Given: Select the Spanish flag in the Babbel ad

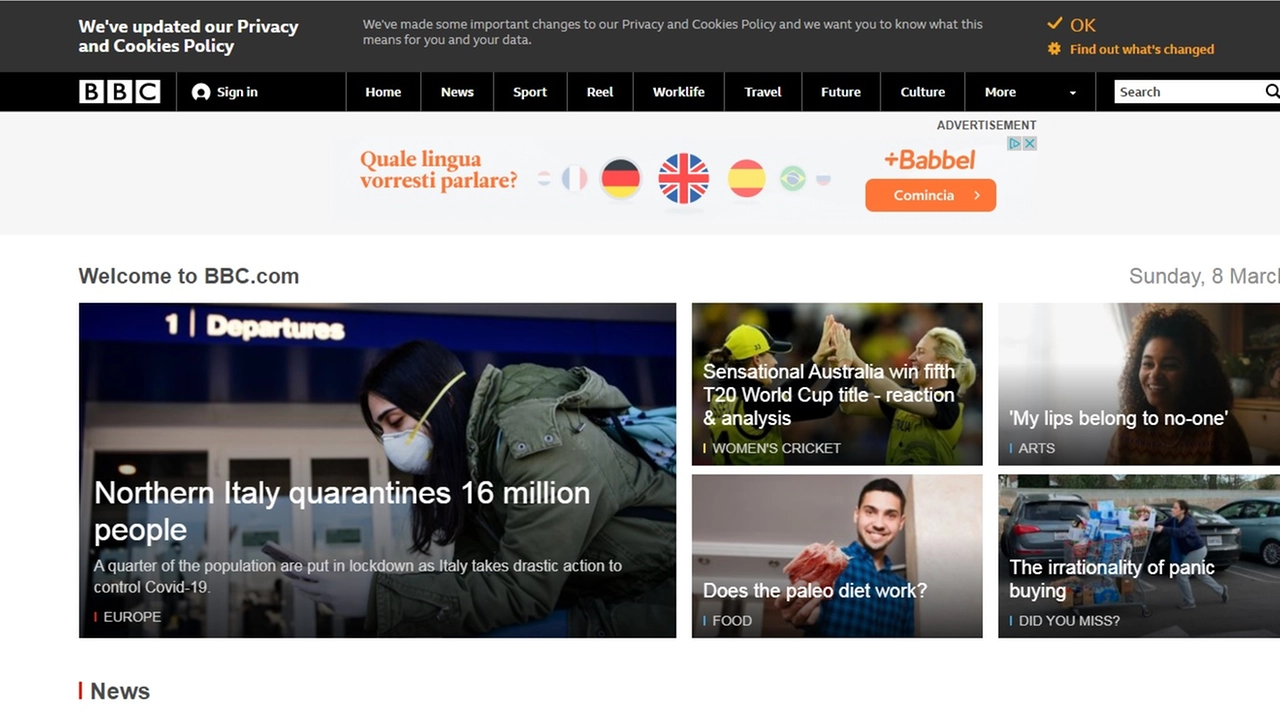Looking at the screenshot, I should pyautogui.click(x=746, y=179).
